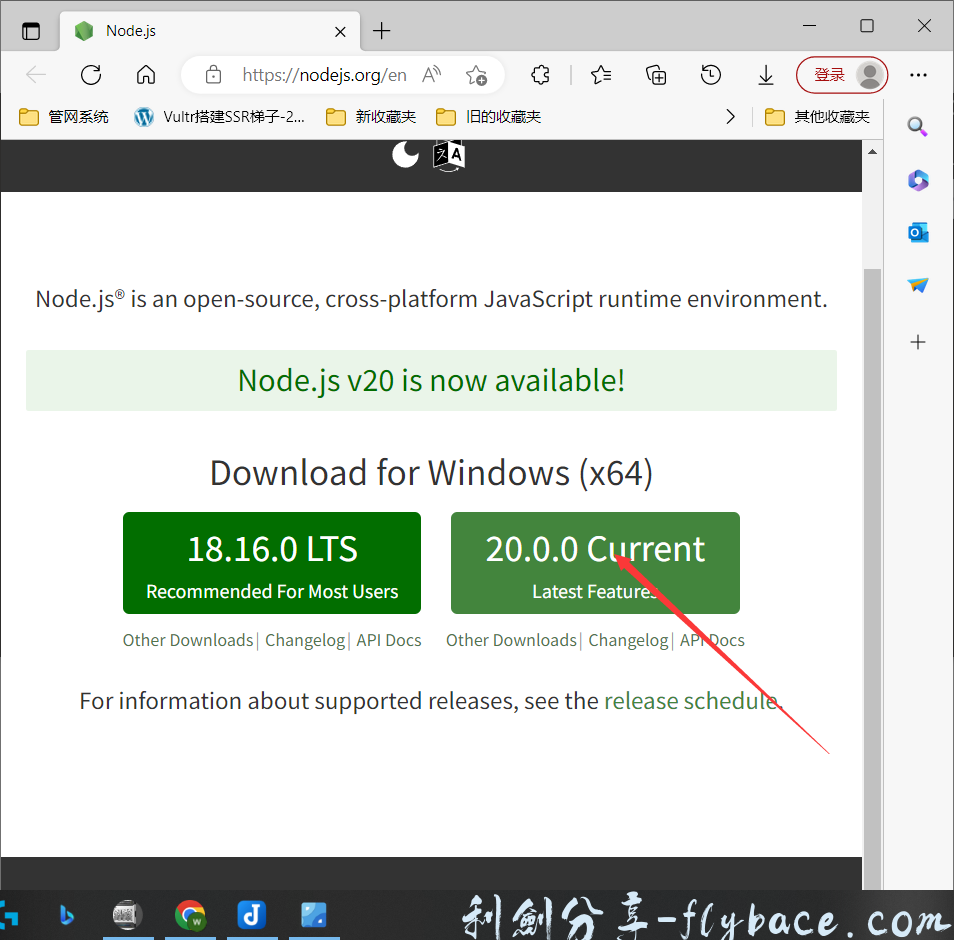Select the Node.js browser tab
Screen dimensions: 954x940
click(x=200, y=31)
